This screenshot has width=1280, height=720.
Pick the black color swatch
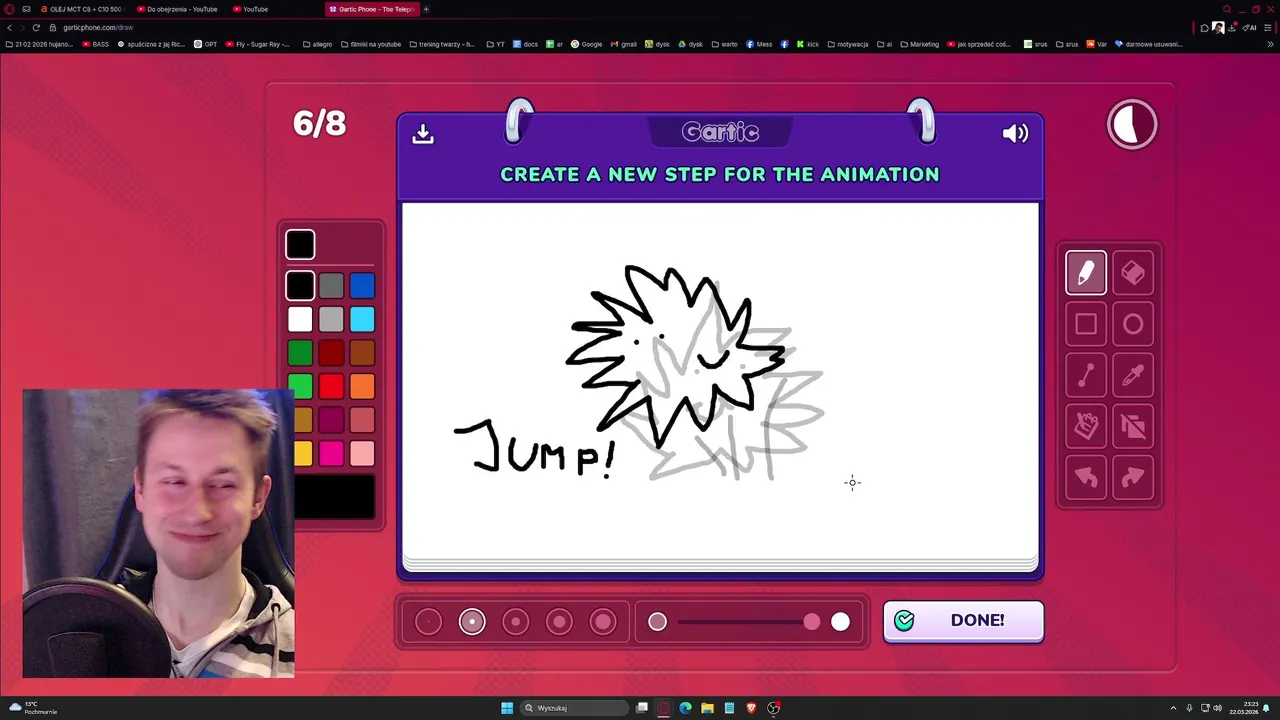(x=300, y=286)
